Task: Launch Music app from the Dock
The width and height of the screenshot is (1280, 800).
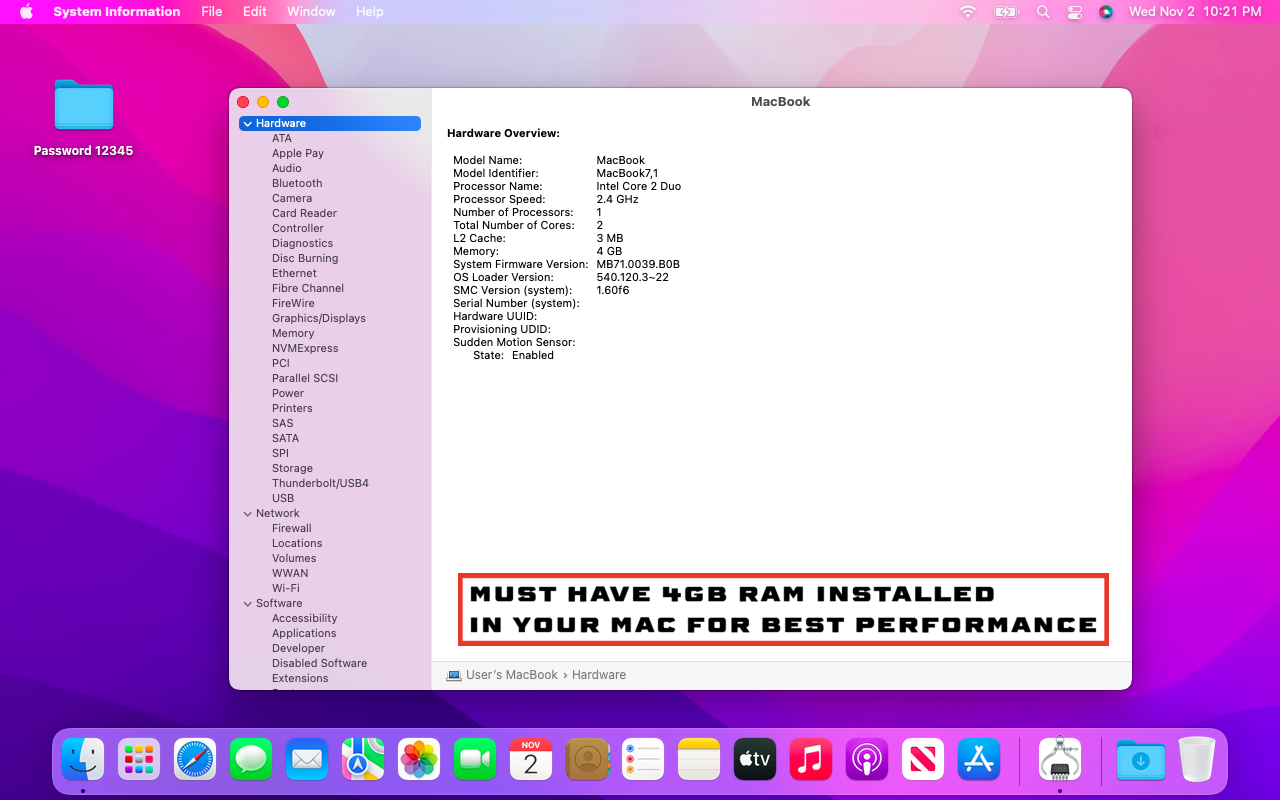Action: click(x=811, y=759)
